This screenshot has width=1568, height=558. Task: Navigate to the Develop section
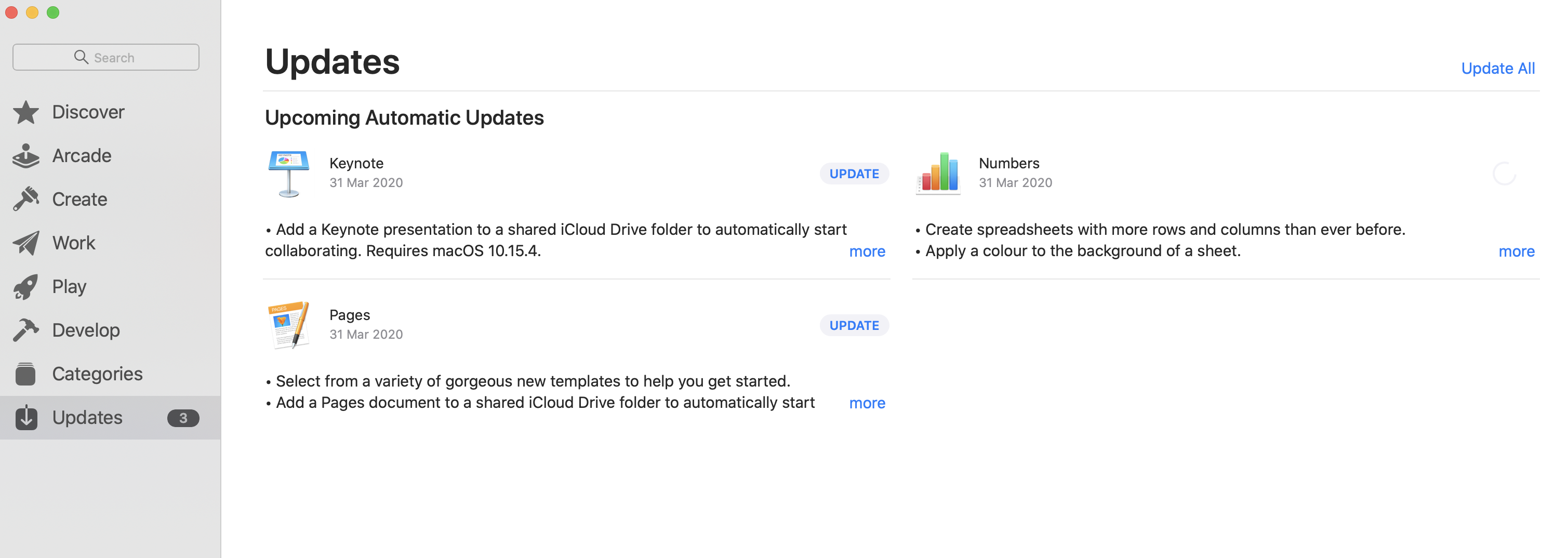[x=110, y=330]
